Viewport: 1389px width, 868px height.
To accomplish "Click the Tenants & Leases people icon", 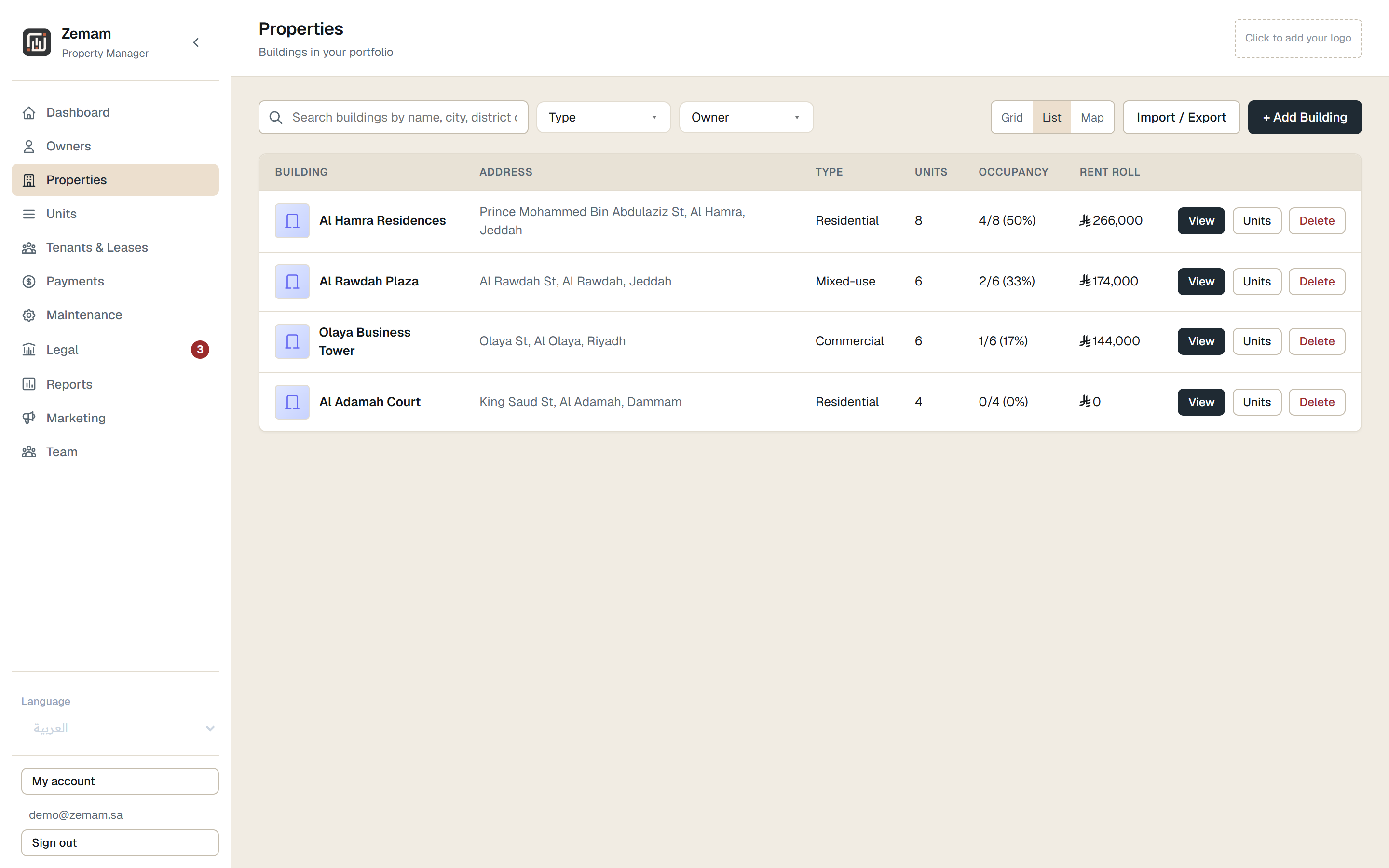I will pos(29,248).
